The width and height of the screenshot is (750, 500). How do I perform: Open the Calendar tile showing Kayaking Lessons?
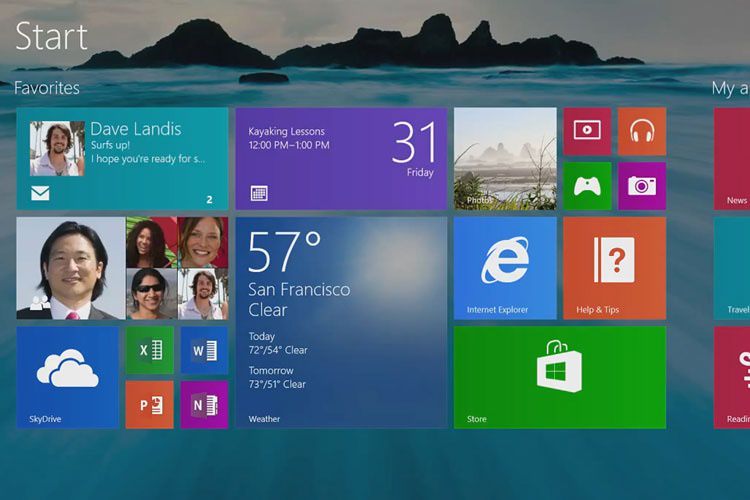(341, 158)
